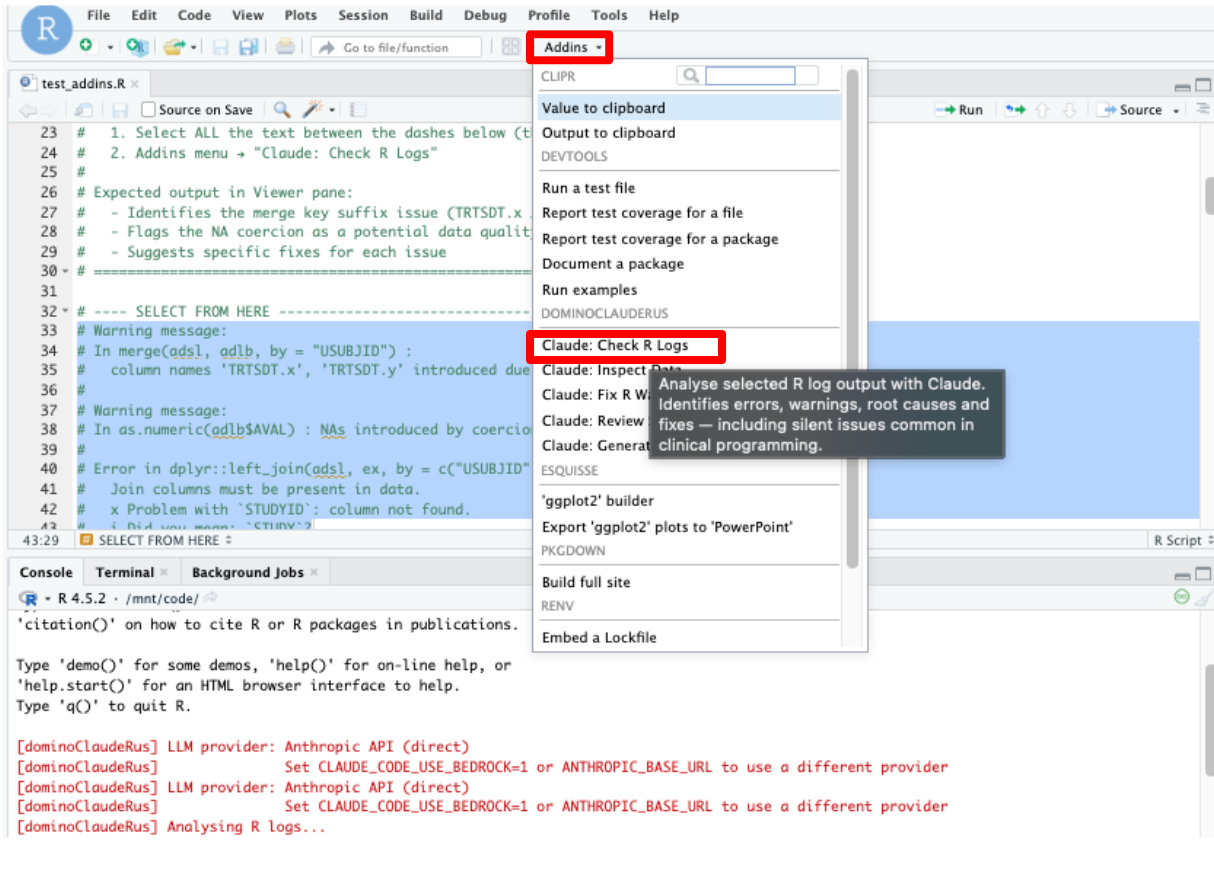Open the code tools wand dropdown arrow
The image size is (1214, 874).
click(x=332, y=110)
